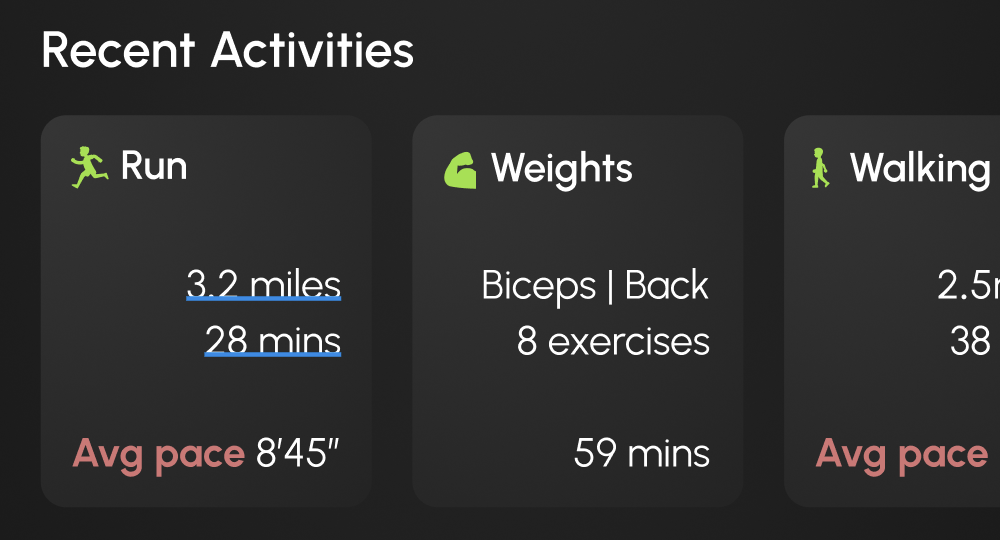Select the Walking activity title
This screenshot has height=540, width=1000.
click(x=920, y=169)
